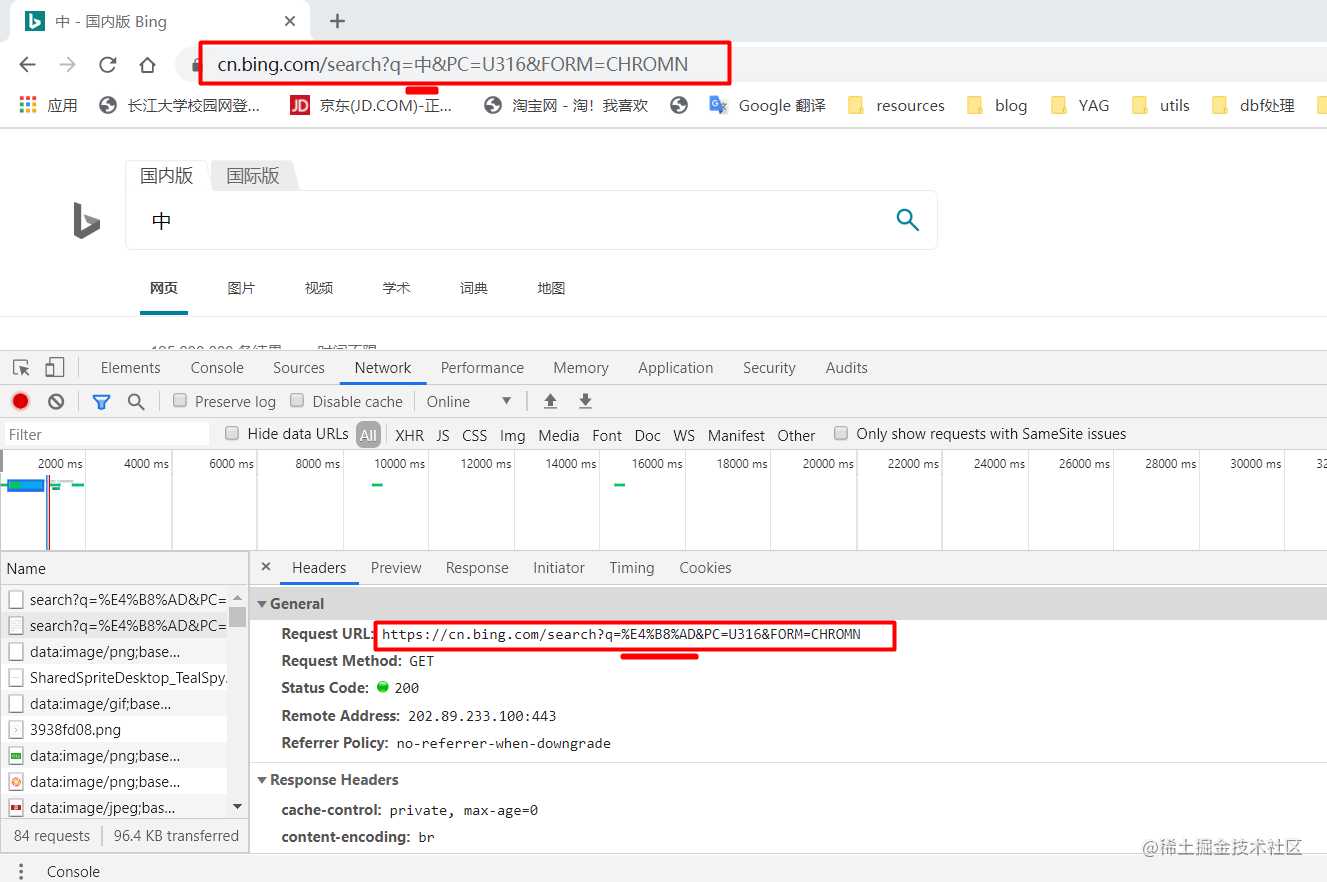1327x882 pixels.
Task: Open the resources bookmark folder
Action: point(896,105)
